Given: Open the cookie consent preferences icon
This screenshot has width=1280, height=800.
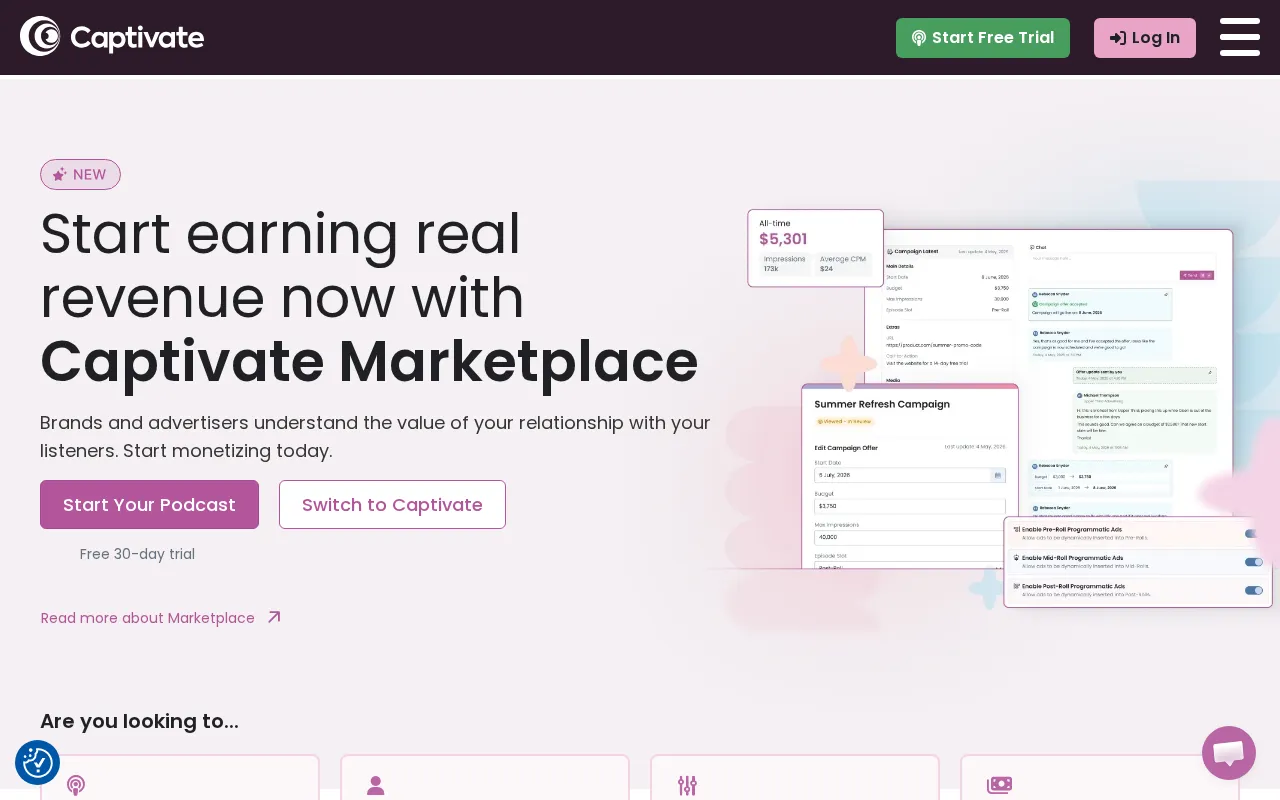Looking at the screenshot, I should coord(37,763).
